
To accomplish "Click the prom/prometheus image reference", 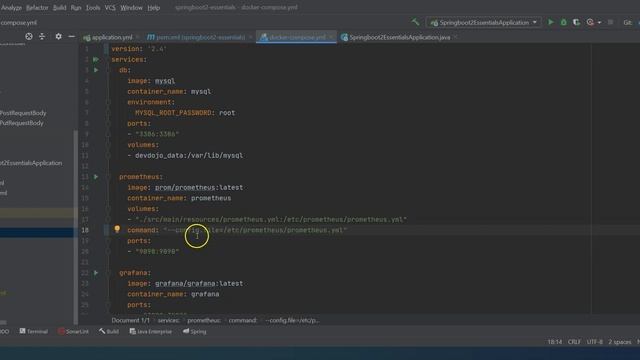I will (185, 187).
